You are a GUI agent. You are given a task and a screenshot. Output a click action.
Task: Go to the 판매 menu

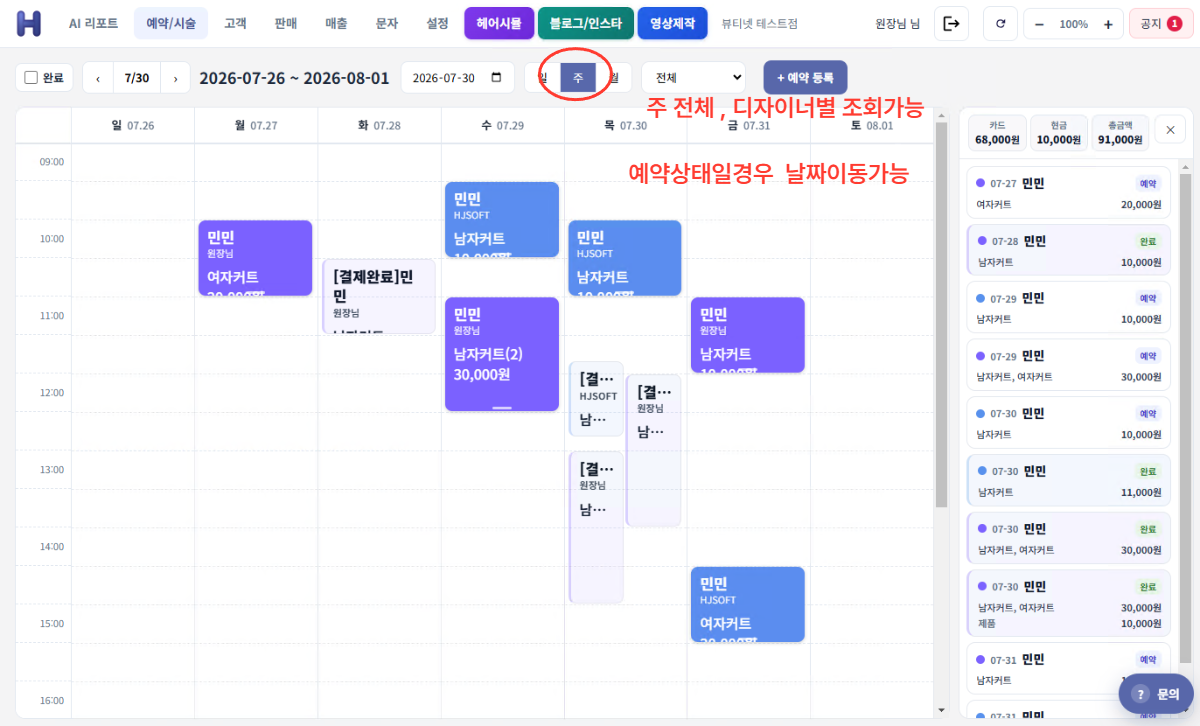pos(286,22)
